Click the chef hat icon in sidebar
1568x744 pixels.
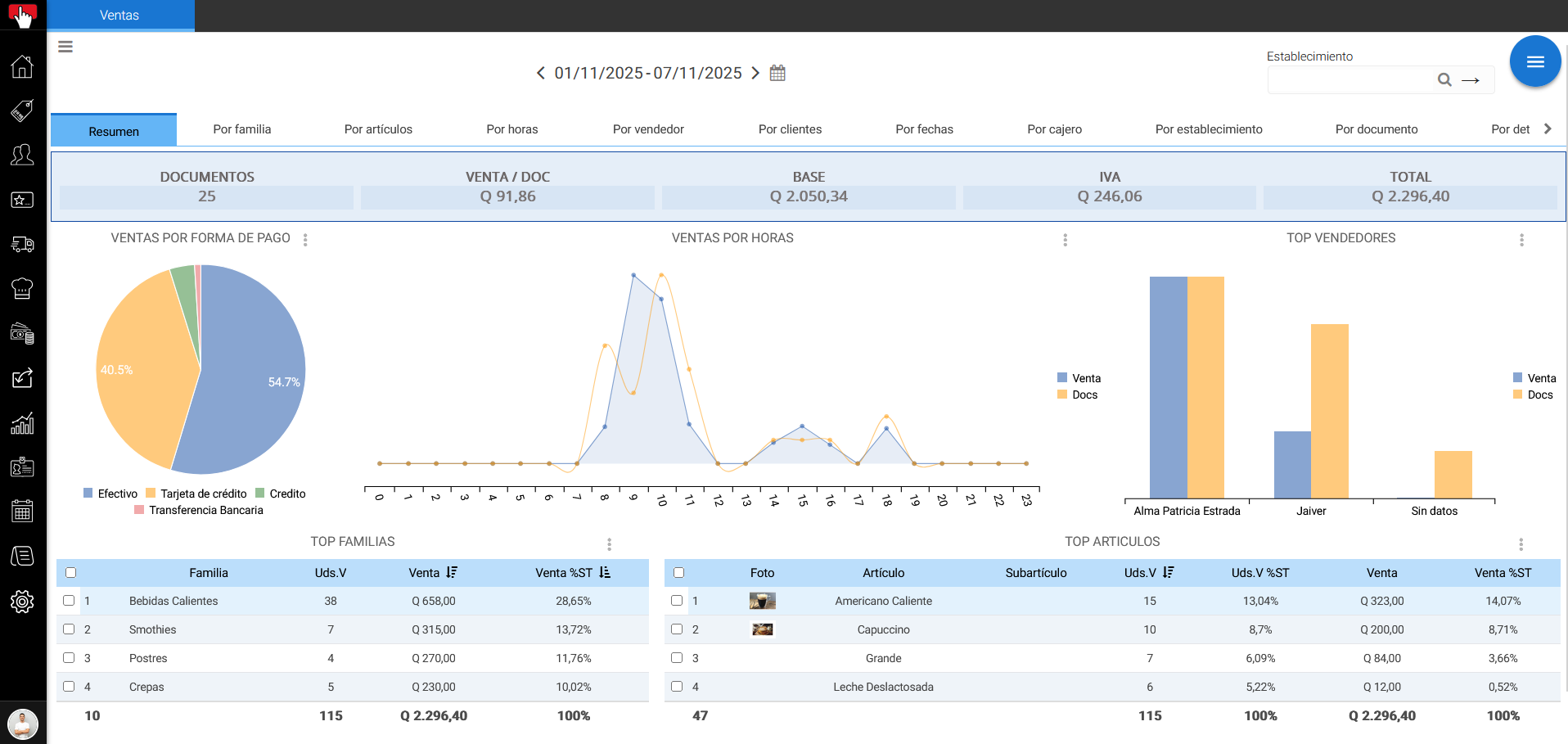[x=22, y=288]
